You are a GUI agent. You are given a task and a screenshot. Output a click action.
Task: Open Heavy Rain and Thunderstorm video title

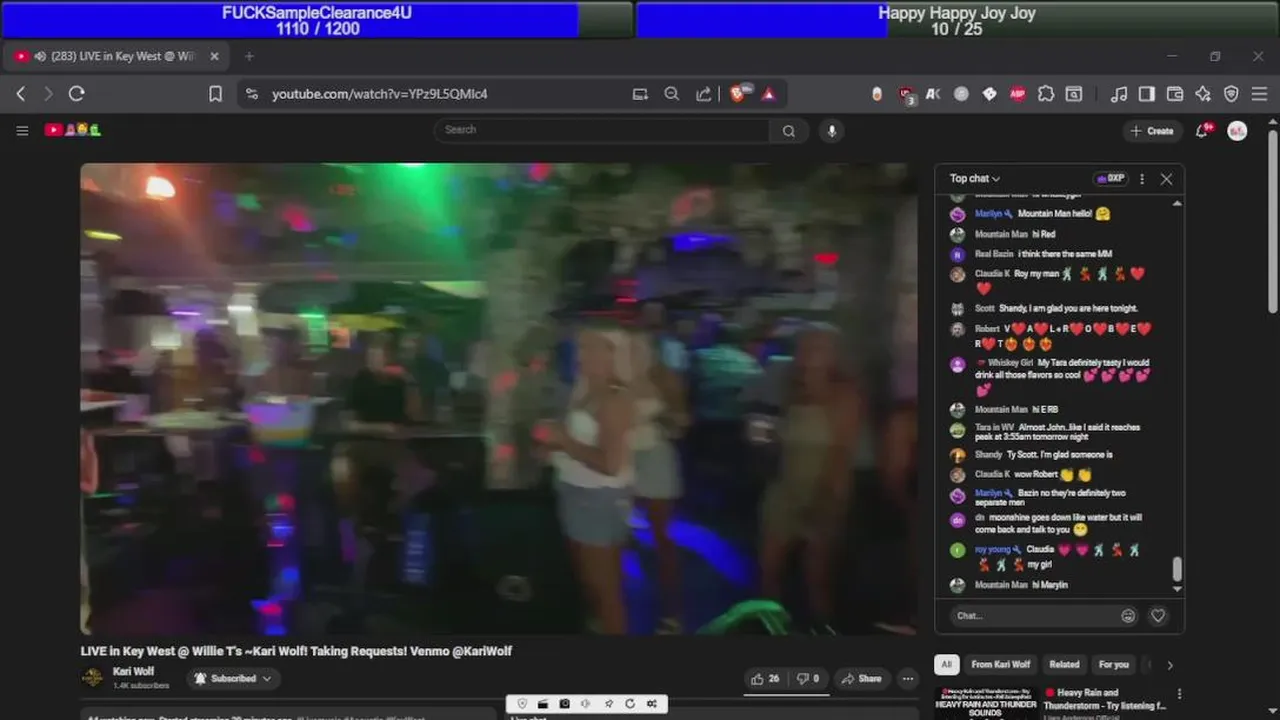(1105, 699)
